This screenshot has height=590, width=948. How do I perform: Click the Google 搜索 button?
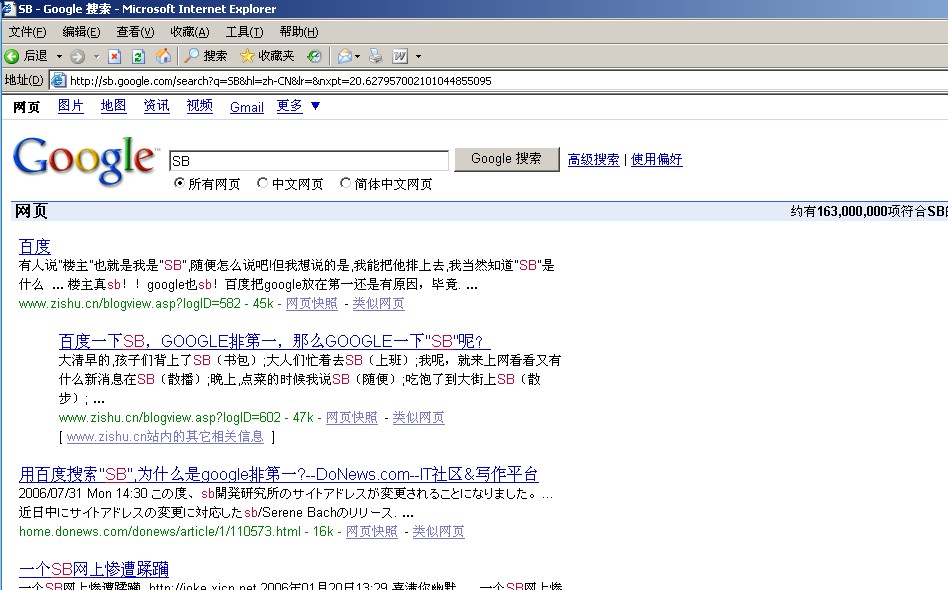point(506,159)
